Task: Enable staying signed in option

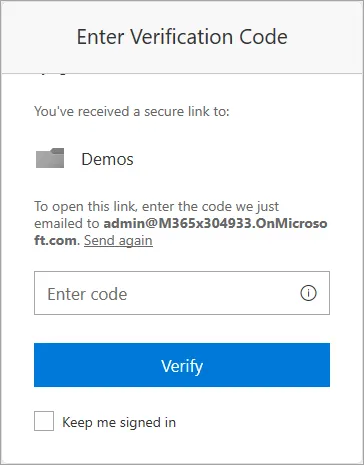Action: point(44,421)
